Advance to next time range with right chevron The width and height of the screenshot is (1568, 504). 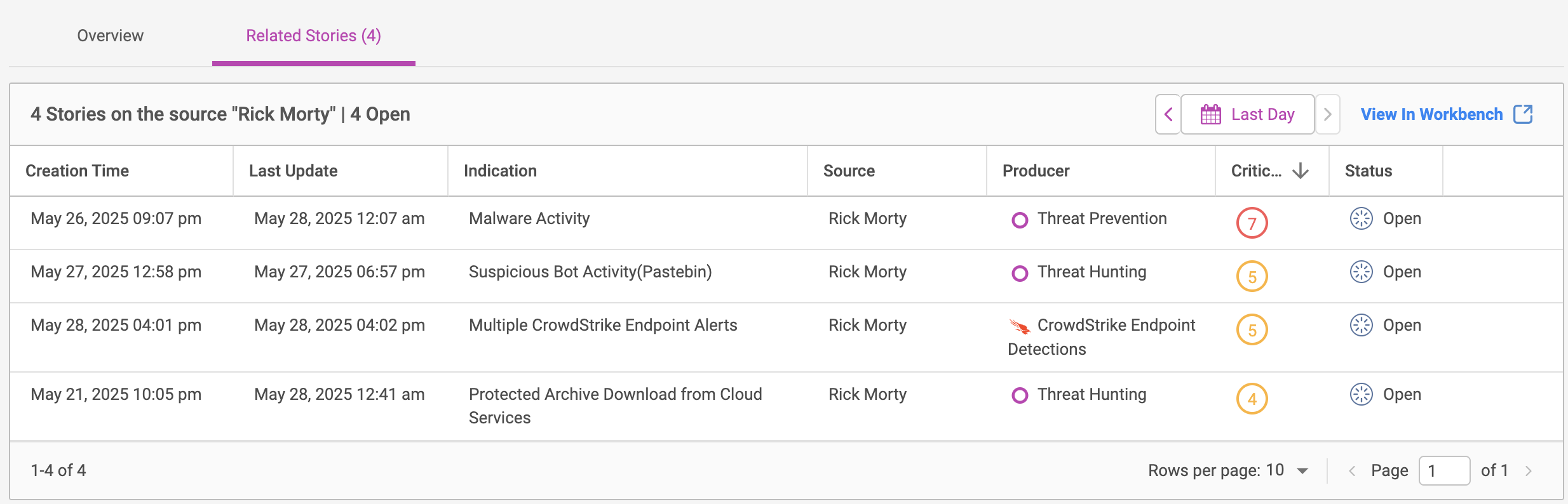tap(1327, 115)
